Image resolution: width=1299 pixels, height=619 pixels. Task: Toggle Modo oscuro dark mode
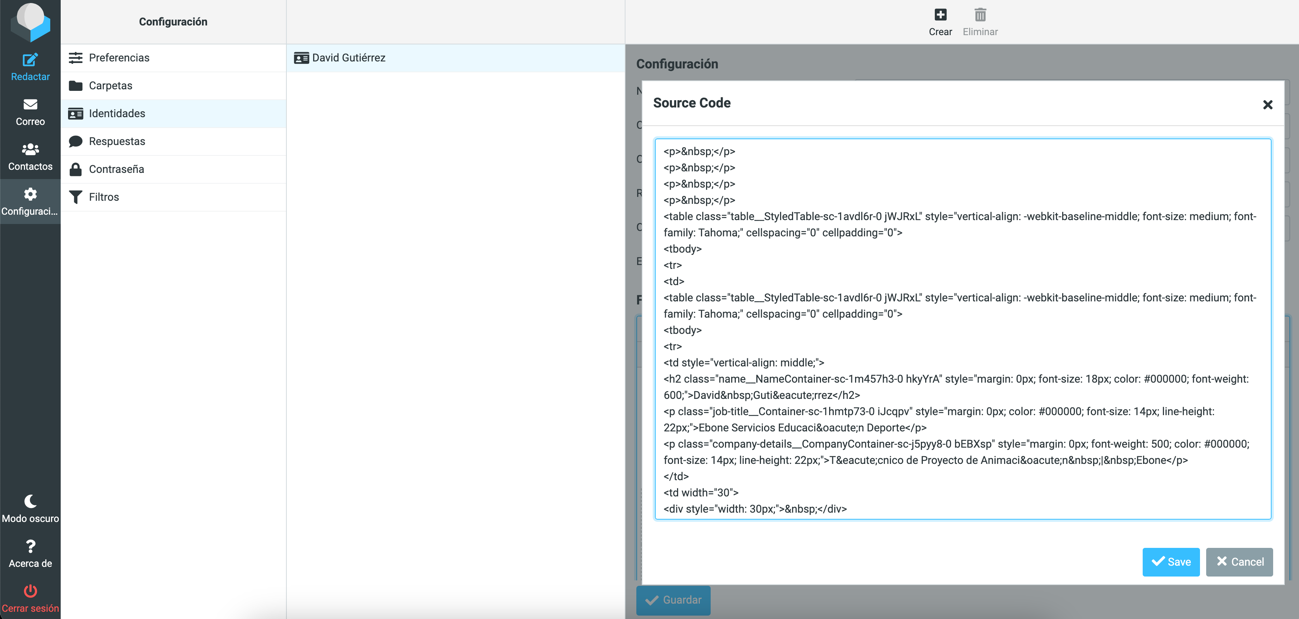pyautogui.click(x=30, y=501)
